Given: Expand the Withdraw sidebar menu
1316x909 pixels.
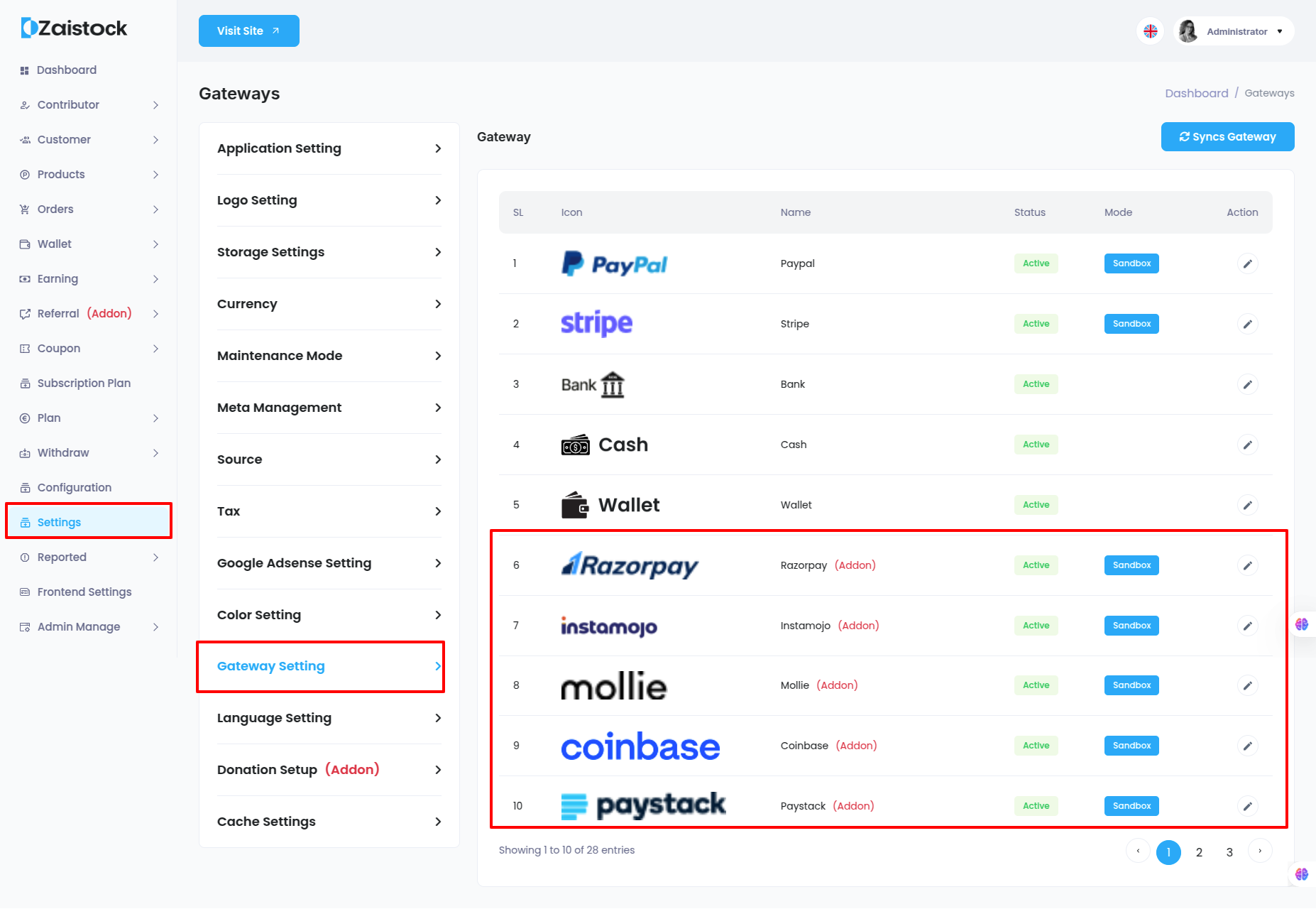Looking at the screenshot, I should [89, 453].
